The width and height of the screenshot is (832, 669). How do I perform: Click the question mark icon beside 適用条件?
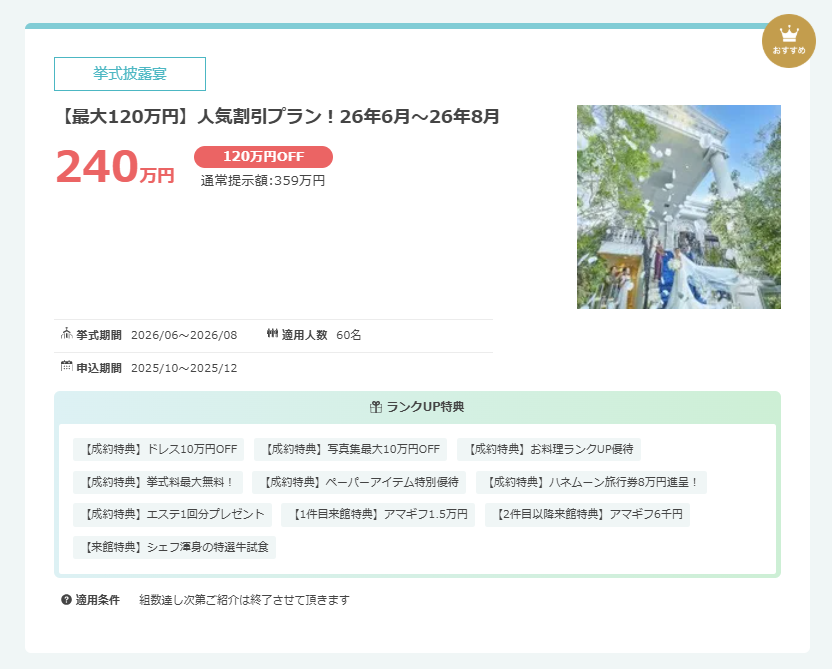pyautogui.click(x=66, y=600)
